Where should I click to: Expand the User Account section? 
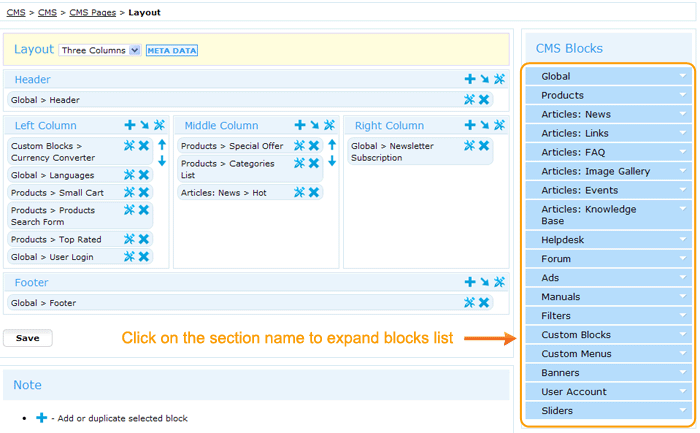[608, 391]
